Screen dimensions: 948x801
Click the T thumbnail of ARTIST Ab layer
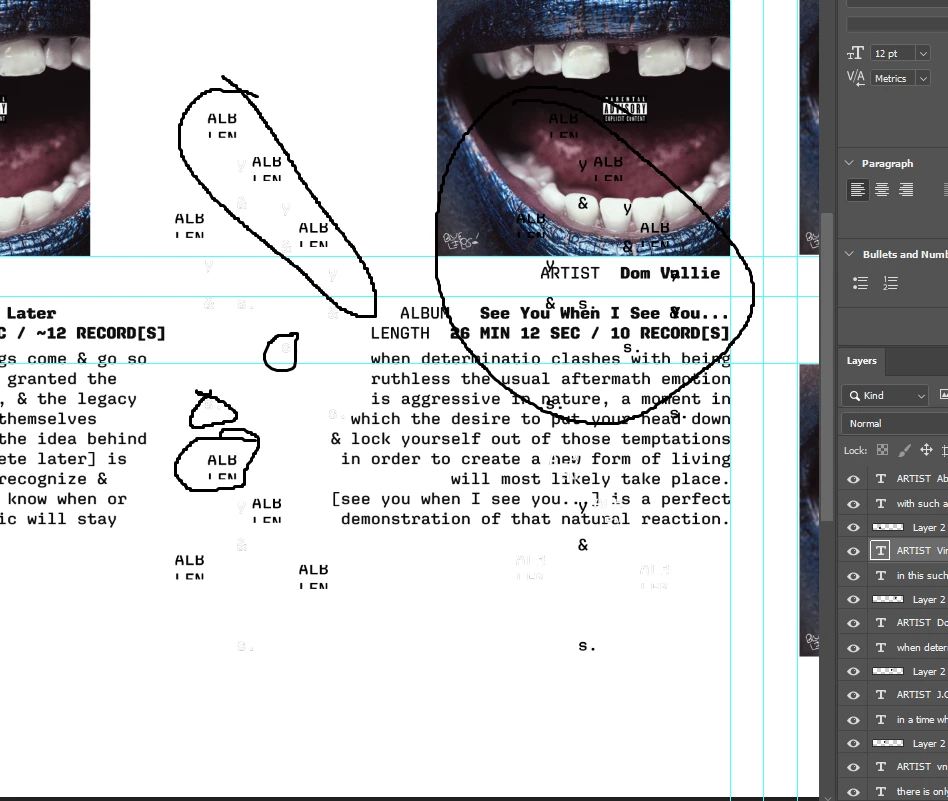[881, 479]
